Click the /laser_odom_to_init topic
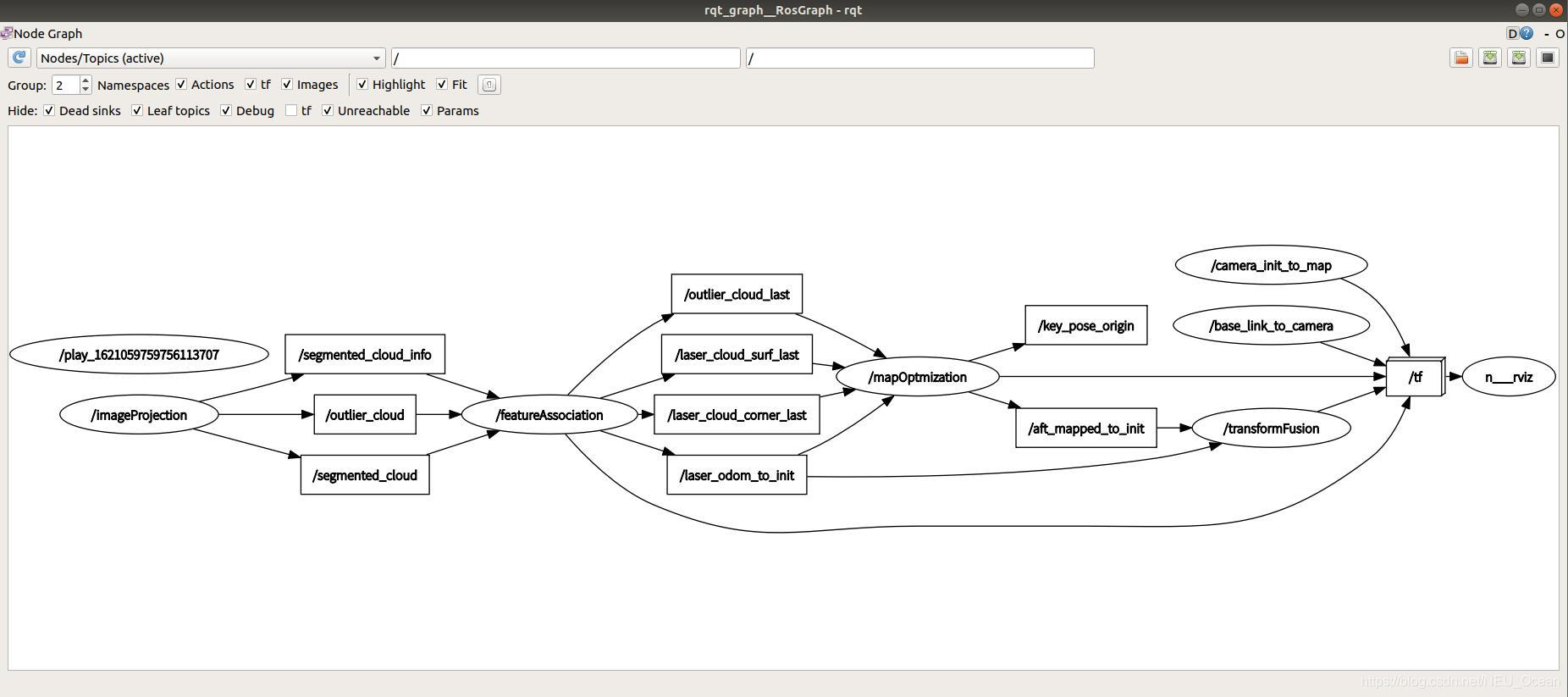 coord(737,475)
